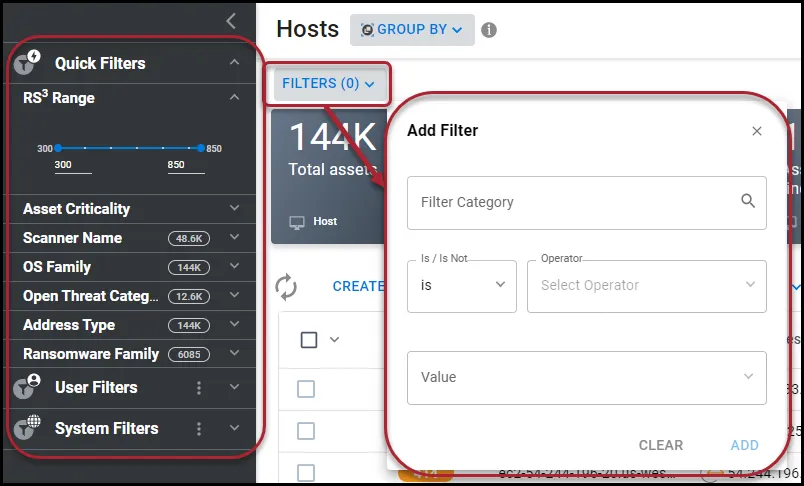The height and width of the screenshot is (486, 804).
Task: Click the Hosts page title
Action: coord(308,29)
